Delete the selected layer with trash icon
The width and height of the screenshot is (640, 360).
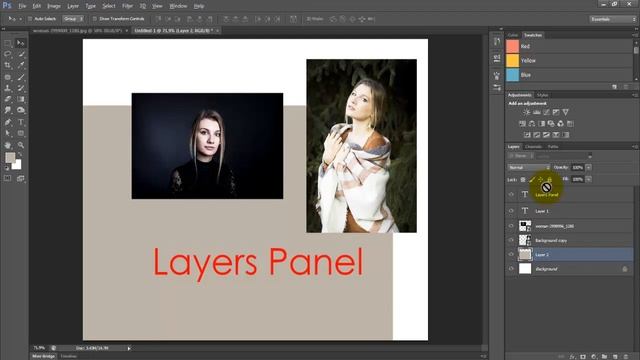[x=626, y=356]
